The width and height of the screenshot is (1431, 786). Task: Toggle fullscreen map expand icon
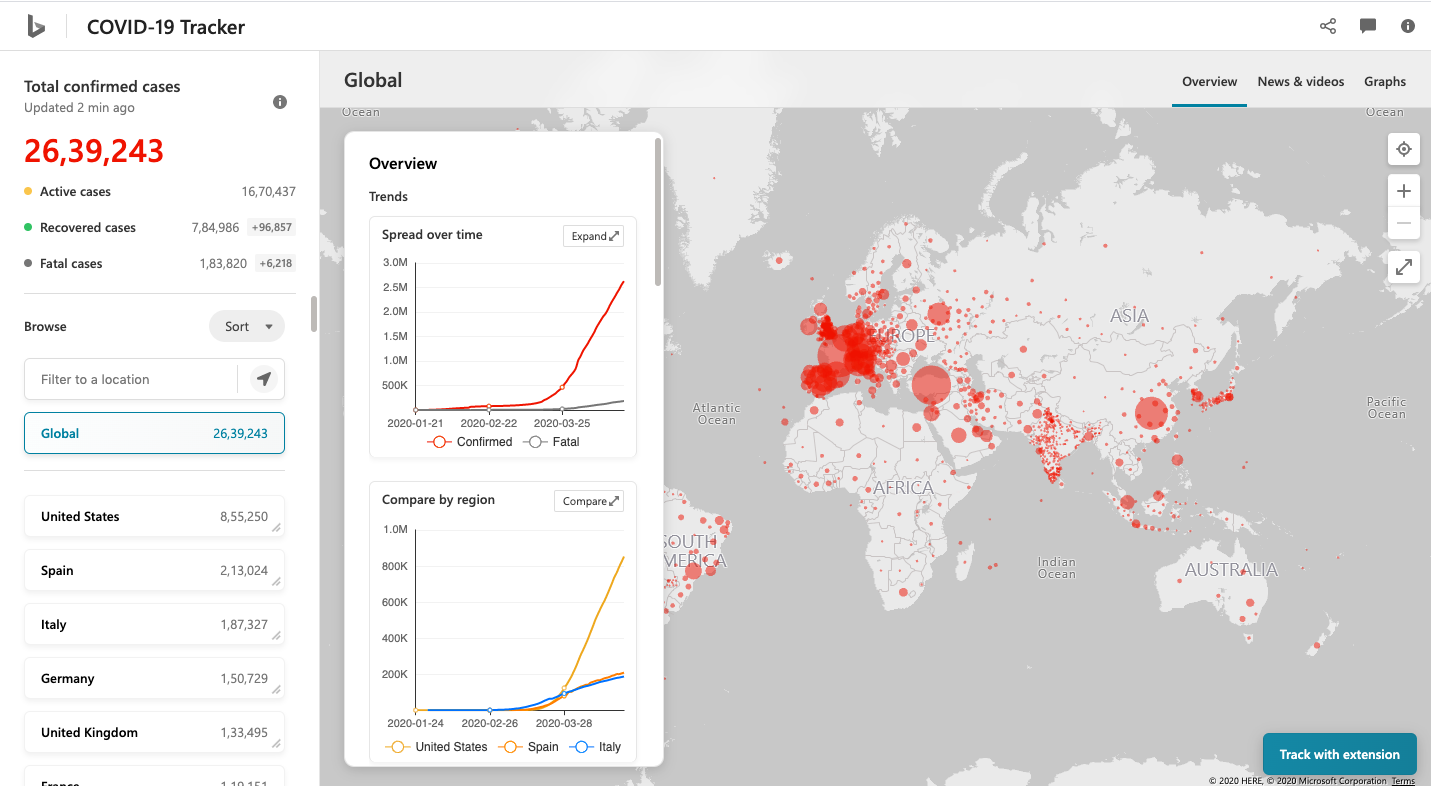[x=1404, y=267]
